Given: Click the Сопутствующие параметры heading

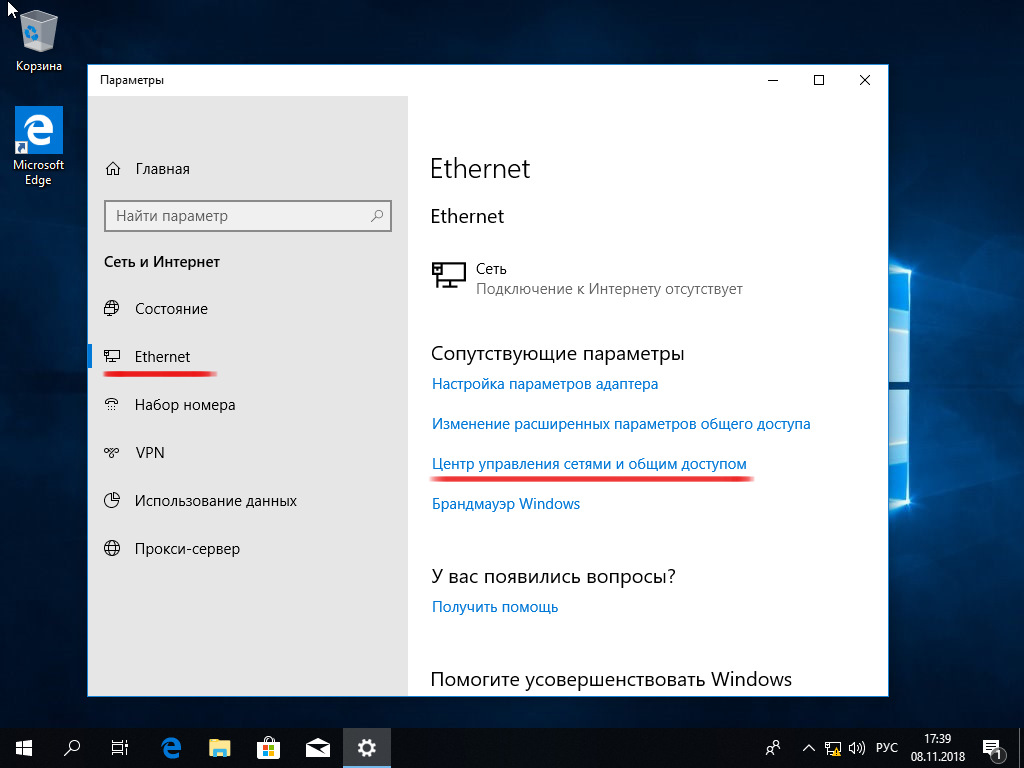Looking at the screenshot, I should coord(557,354).
